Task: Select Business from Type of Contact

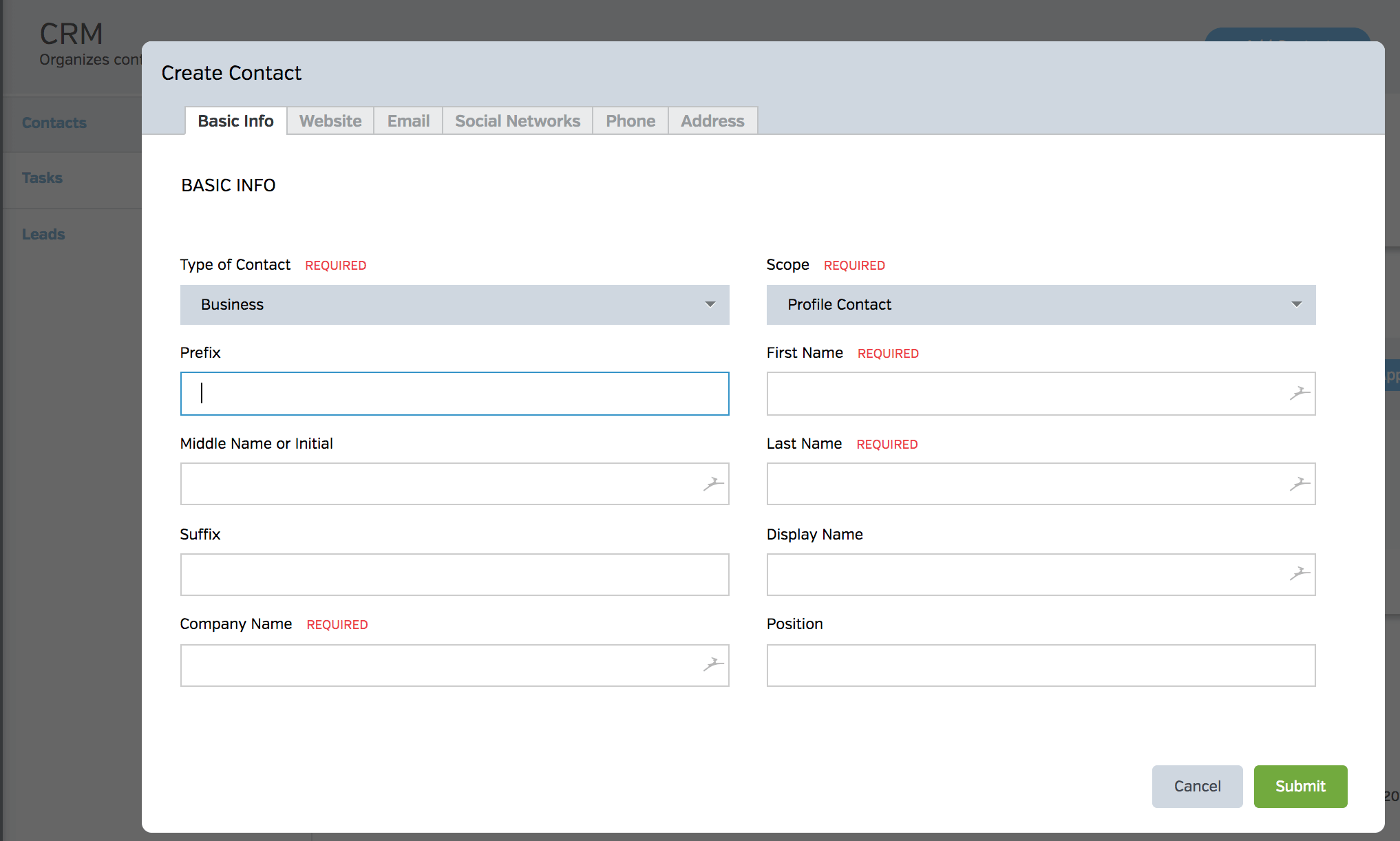Action: coord(454,304)
